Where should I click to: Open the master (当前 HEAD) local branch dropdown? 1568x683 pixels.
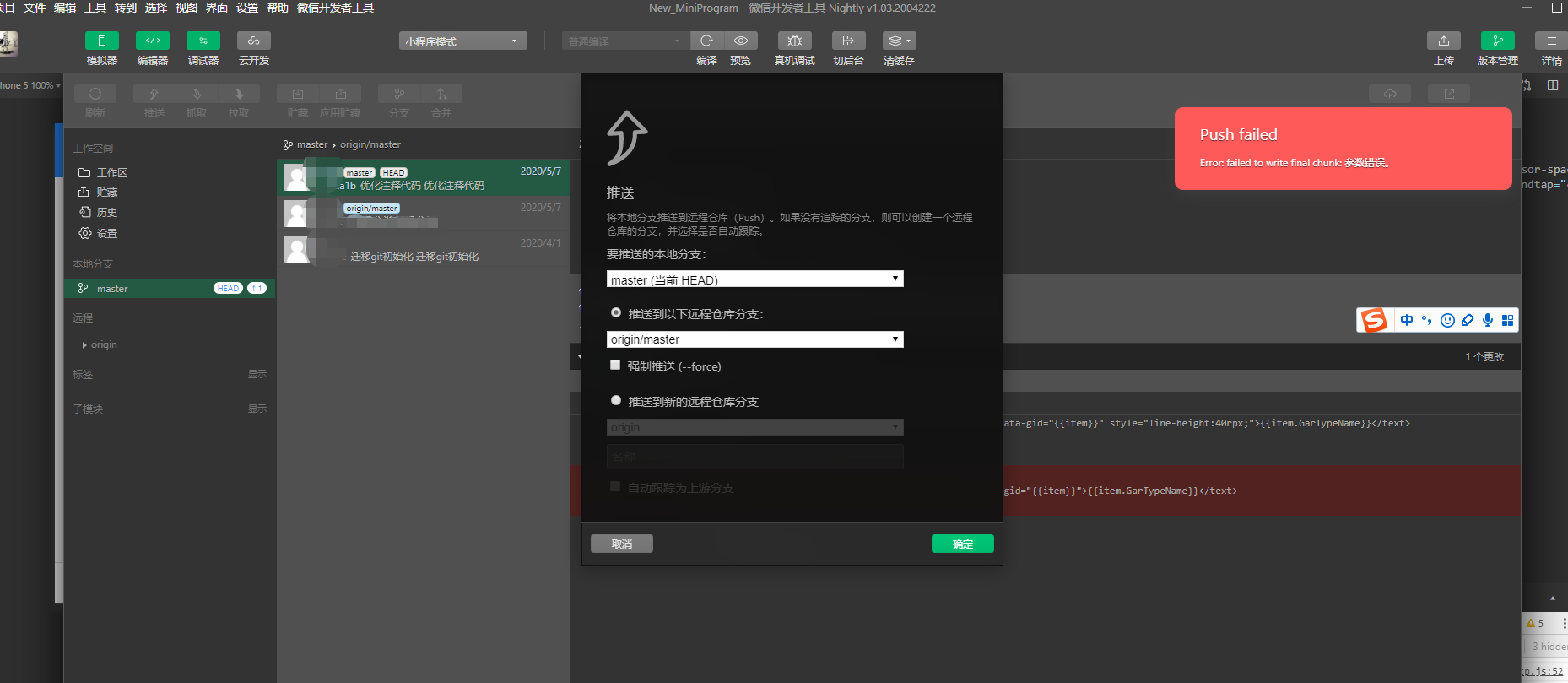pos(755,279)
